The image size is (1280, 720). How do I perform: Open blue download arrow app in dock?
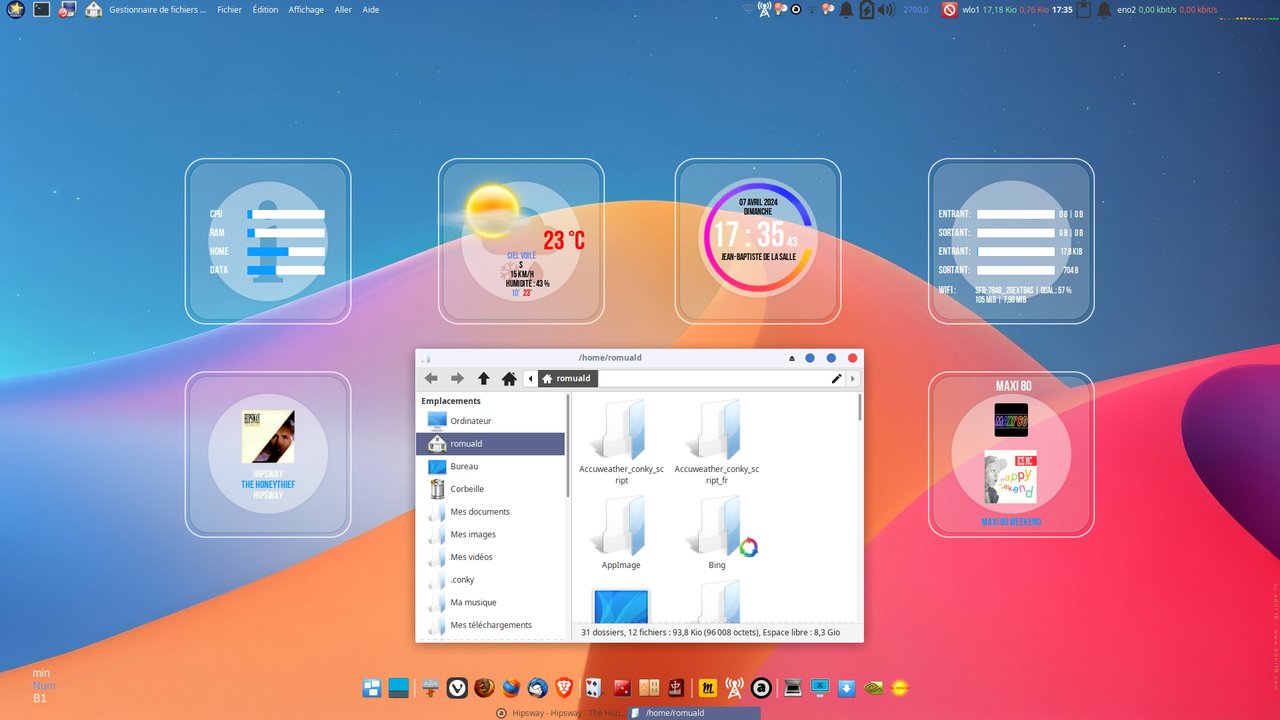(847, 688)
